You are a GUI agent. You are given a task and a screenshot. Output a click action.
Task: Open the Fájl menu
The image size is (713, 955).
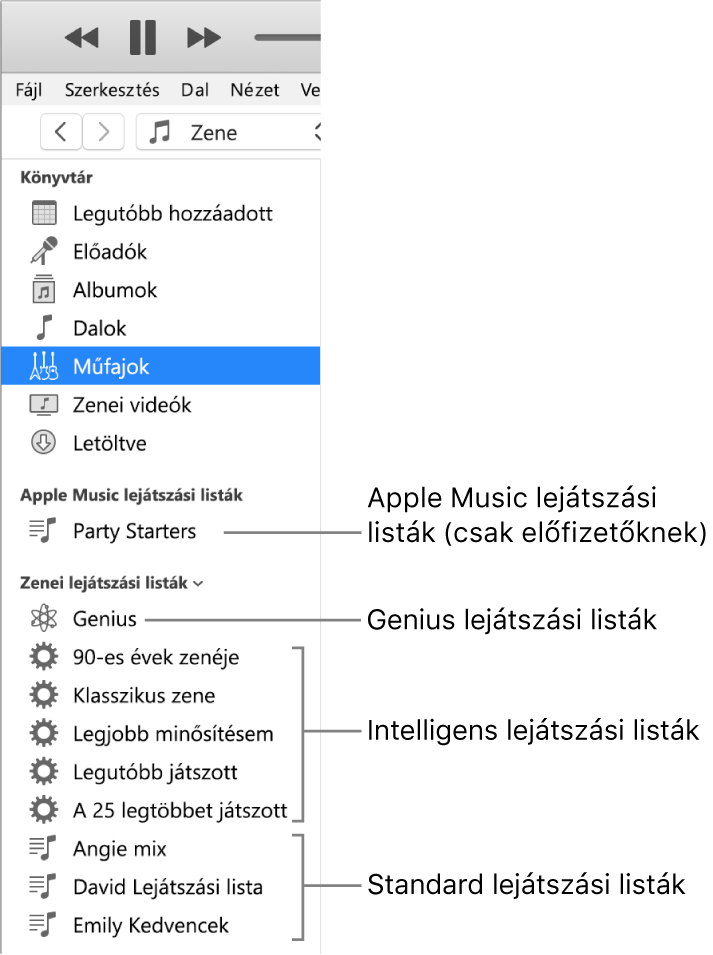tap(28, 89)
